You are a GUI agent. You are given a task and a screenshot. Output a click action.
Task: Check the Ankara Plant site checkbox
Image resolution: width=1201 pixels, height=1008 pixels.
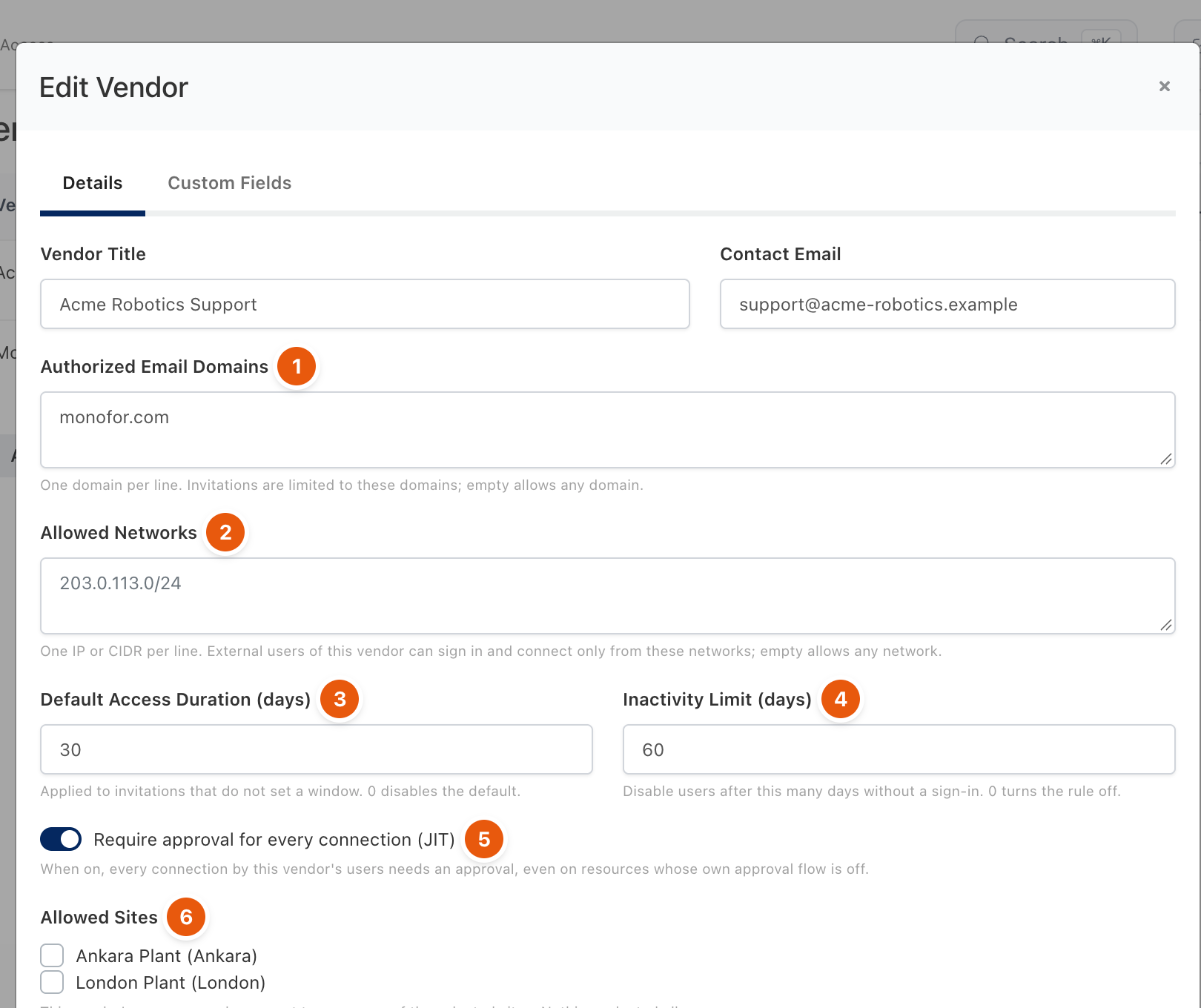(x=52, y=955)
